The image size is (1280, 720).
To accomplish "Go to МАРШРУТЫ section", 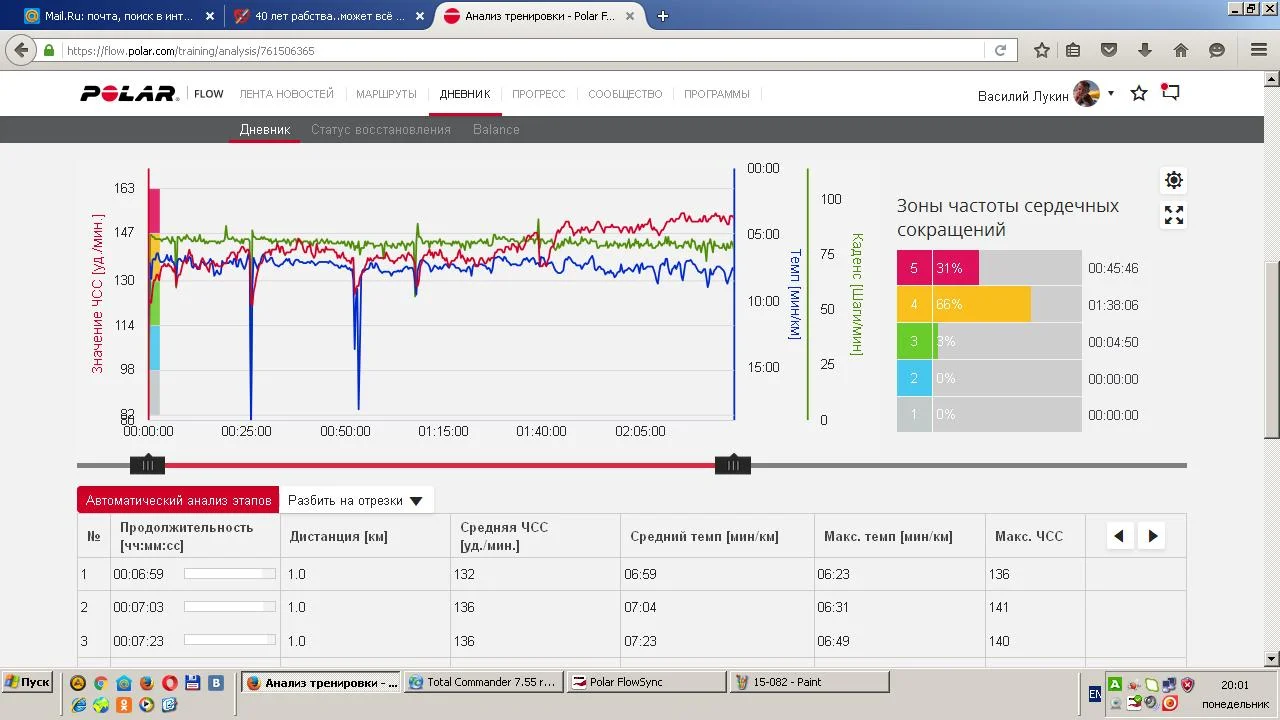I will pos(386,94).
